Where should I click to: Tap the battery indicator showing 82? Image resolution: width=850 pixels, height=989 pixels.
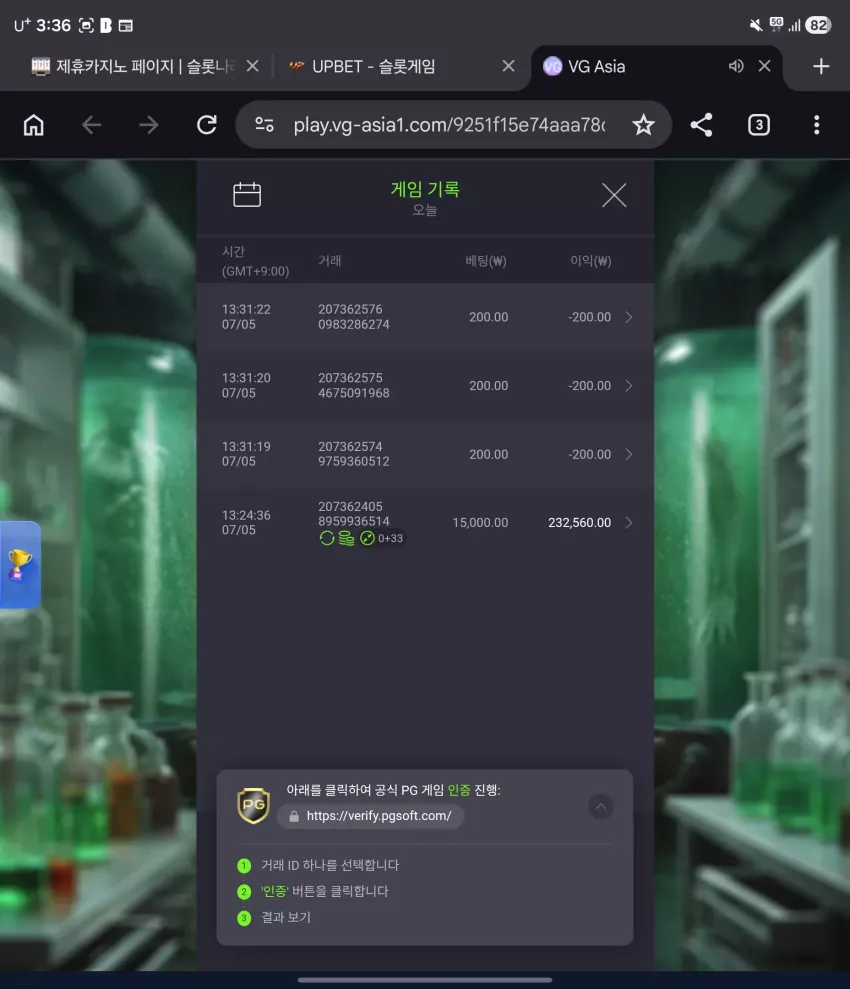[818, 25]
